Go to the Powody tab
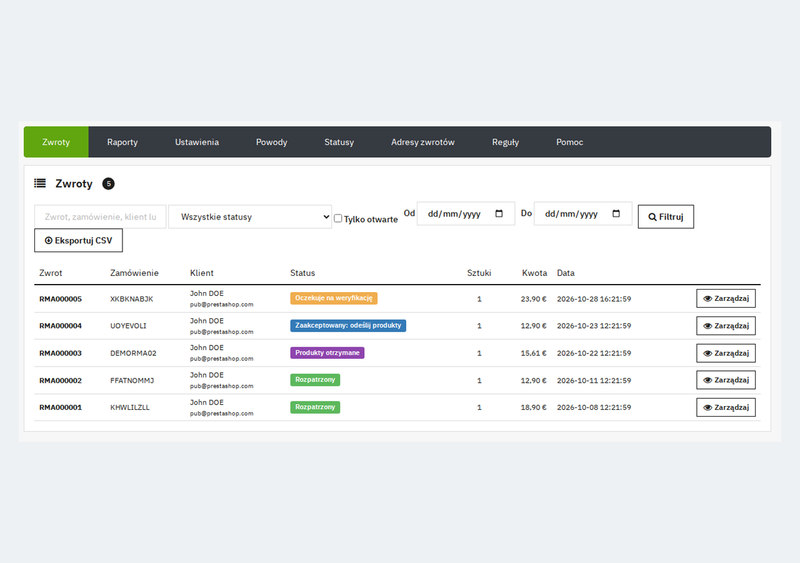This screenshot has width=800, height=563. 271,142
